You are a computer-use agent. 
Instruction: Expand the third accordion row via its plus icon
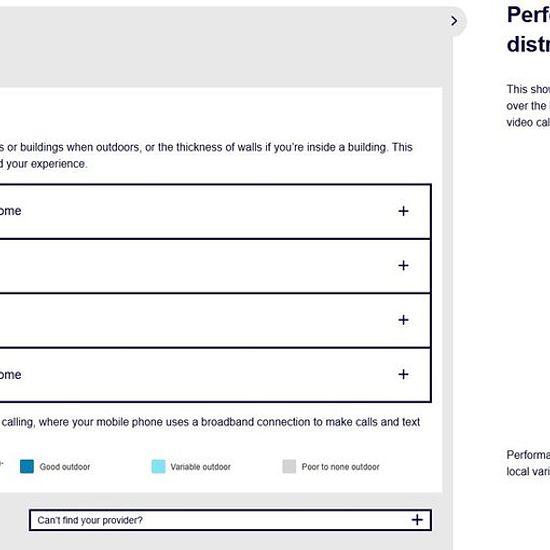(x=403, y=320)
